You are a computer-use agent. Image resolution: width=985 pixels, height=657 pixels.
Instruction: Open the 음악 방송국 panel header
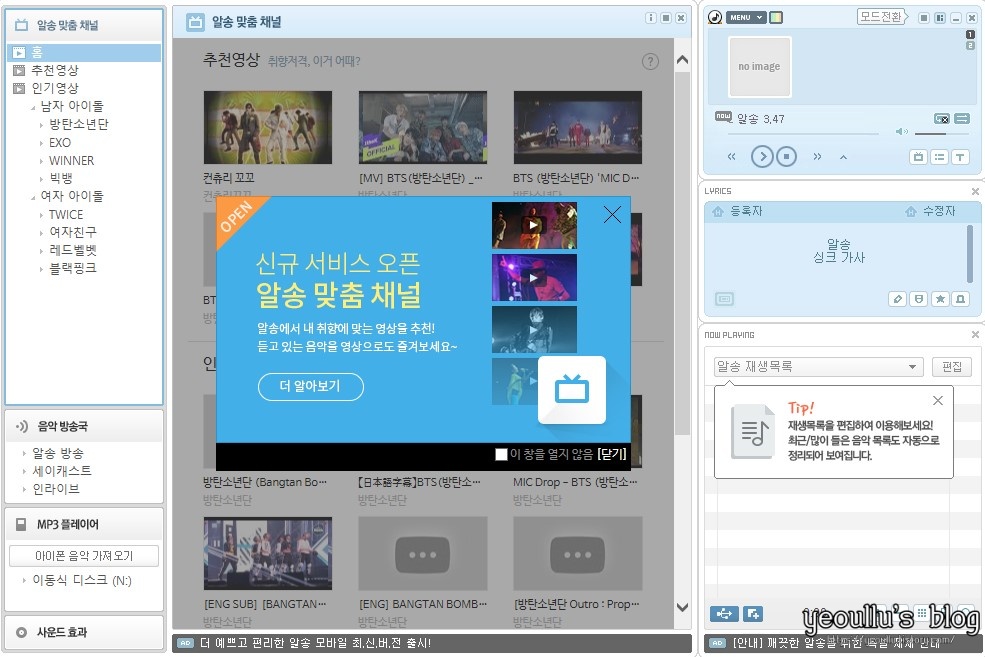click(84, 426)
